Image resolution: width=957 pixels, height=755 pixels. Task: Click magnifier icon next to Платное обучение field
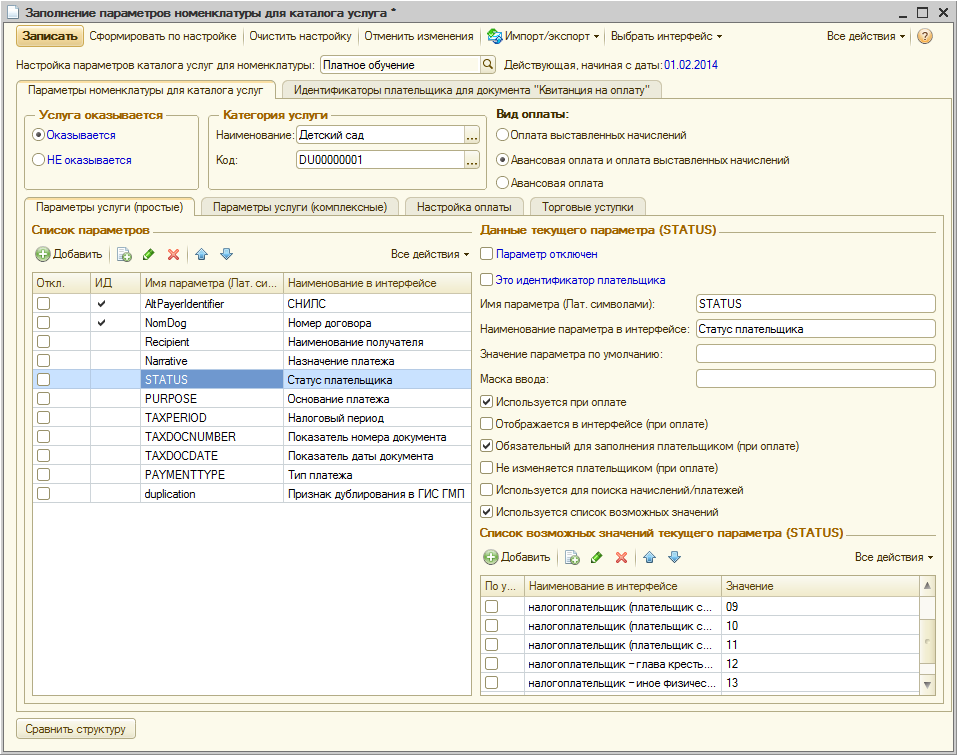coord(488,65)
